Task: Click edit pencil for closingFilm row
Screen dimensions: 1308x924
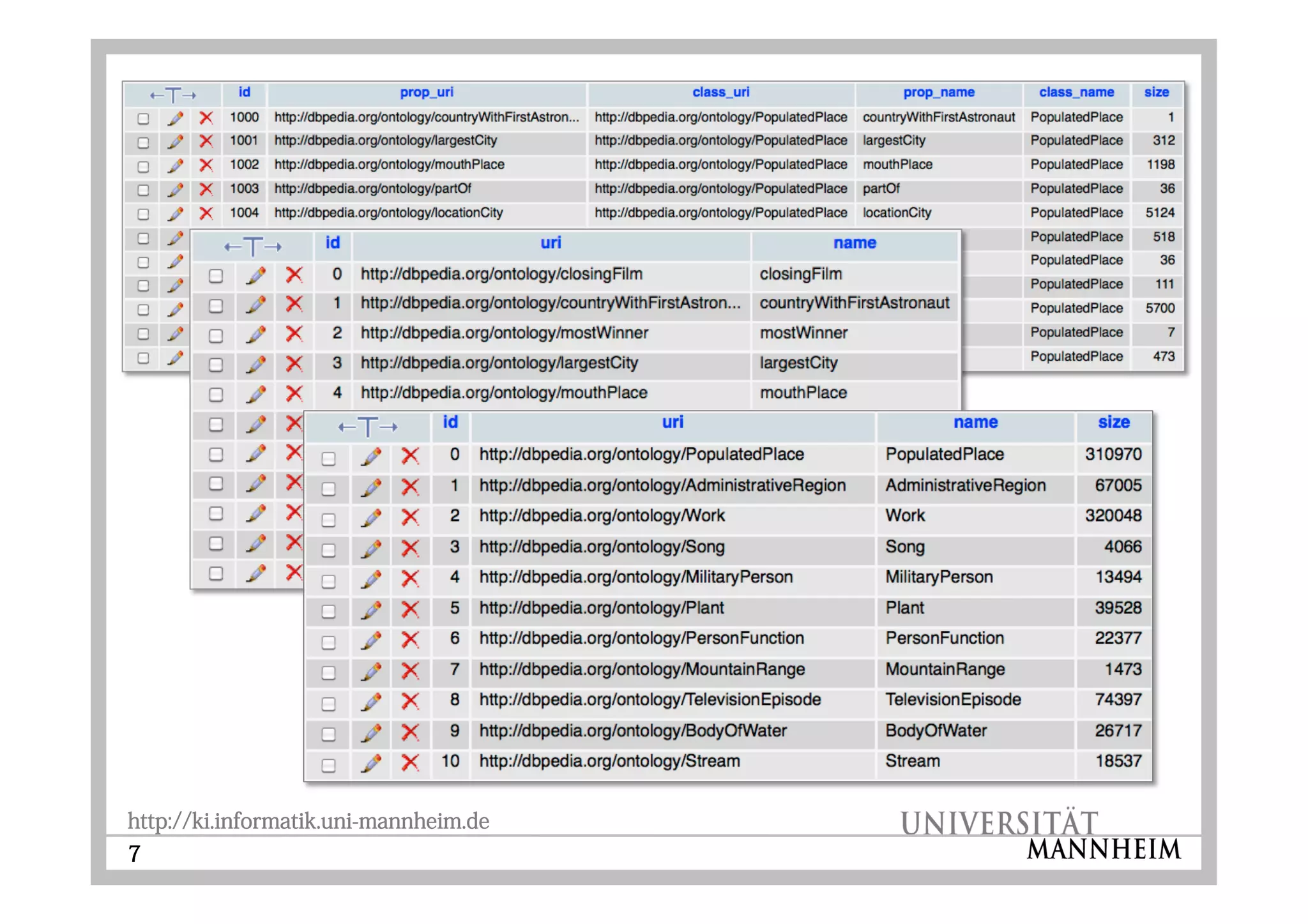Action: click(x=255, y=275)
